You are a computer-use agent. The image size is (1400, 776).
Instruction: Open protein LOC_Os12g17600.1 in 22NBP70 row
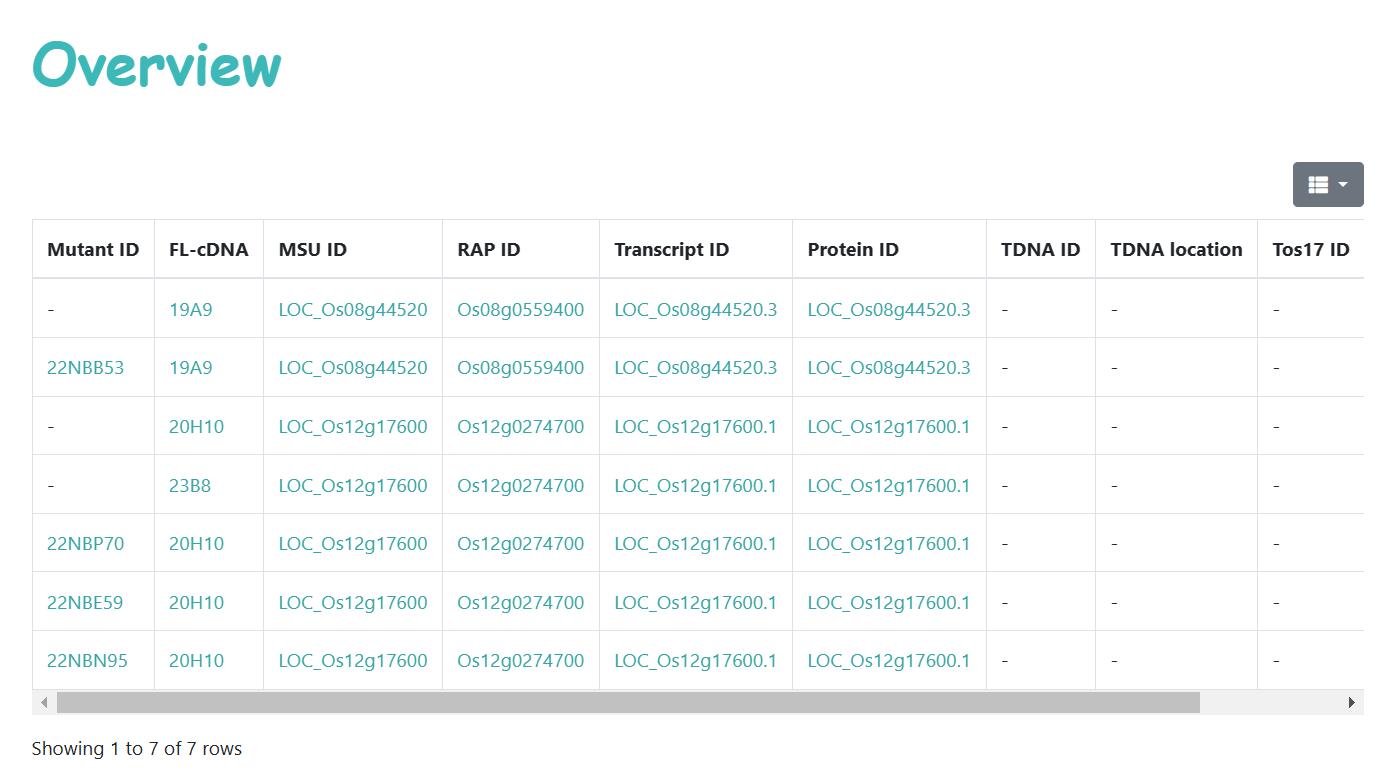pyautogui.click(x=889, y=544)
